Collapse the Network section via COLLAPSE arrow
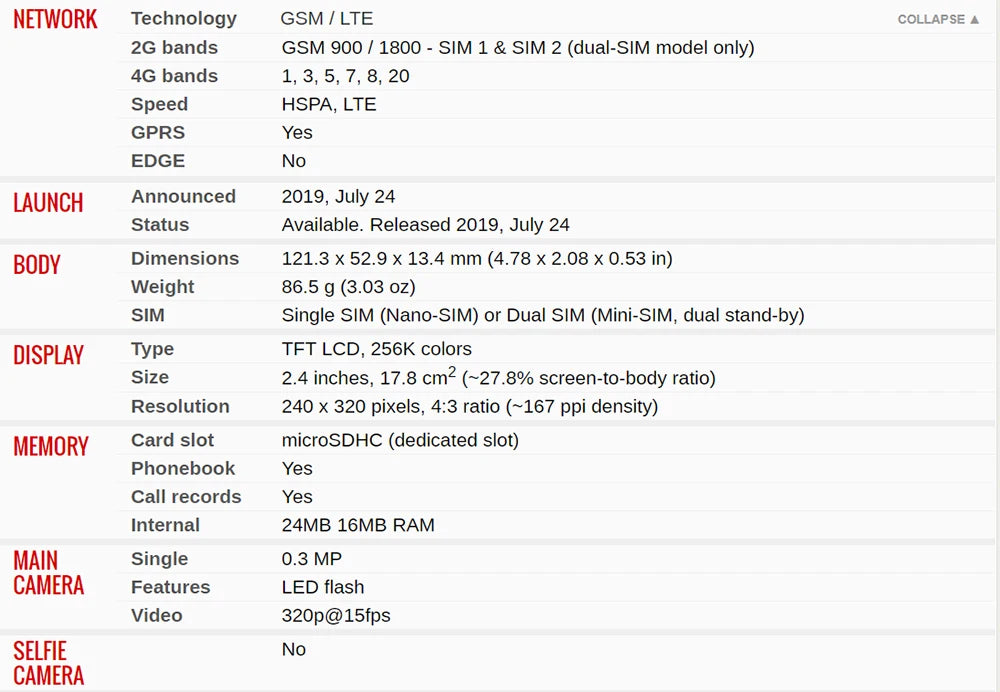Image resolution: width=1000 pixels, height=692 pixels. (x=938, y=19)
